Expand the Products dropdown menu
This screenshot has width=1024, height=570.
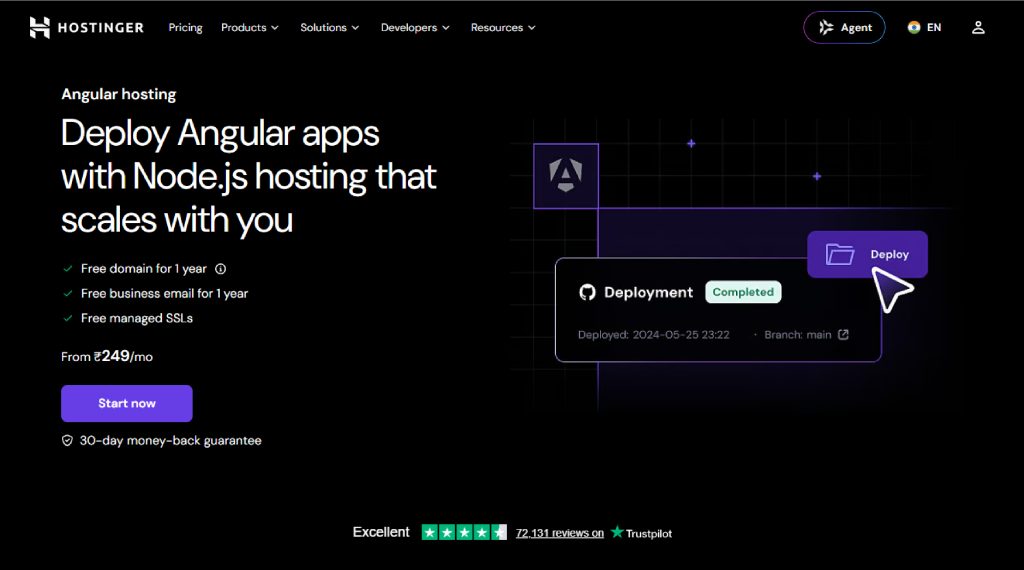tap(249, 27)
